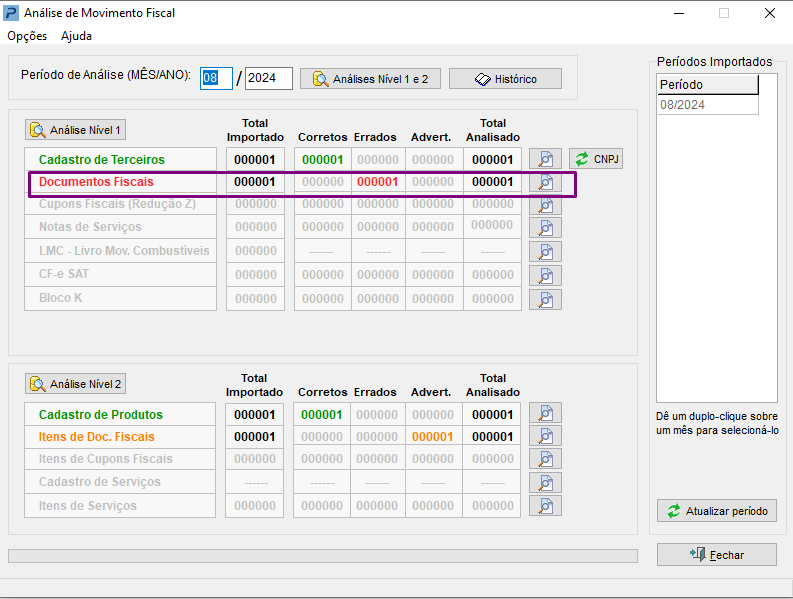
Task: Start Análise Nível 2
Action: click(75, 384)
